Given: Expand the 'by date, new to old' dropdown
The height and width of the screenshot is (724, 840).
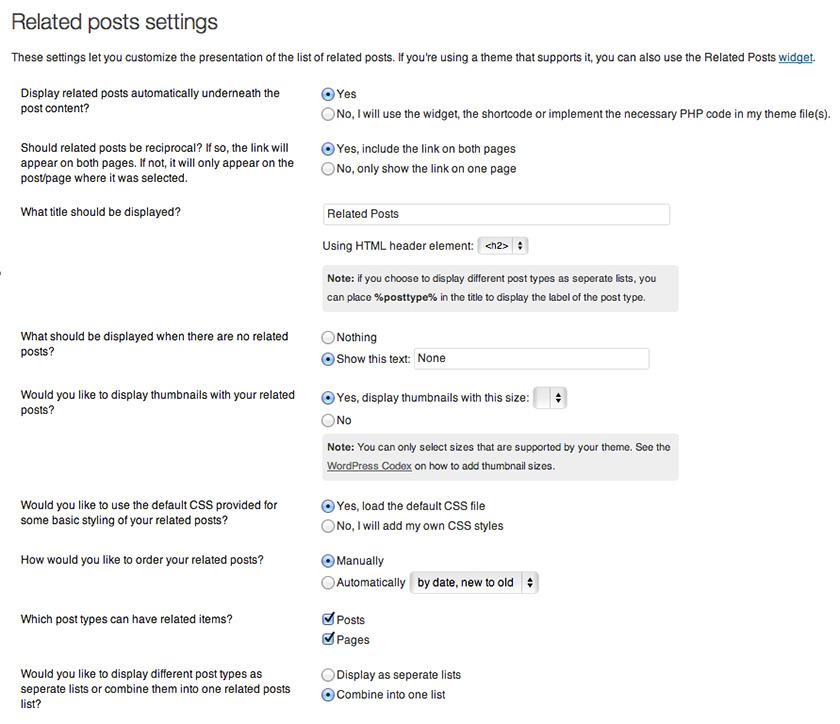Looking at the screenshot, I should click(x=475, y=583).
